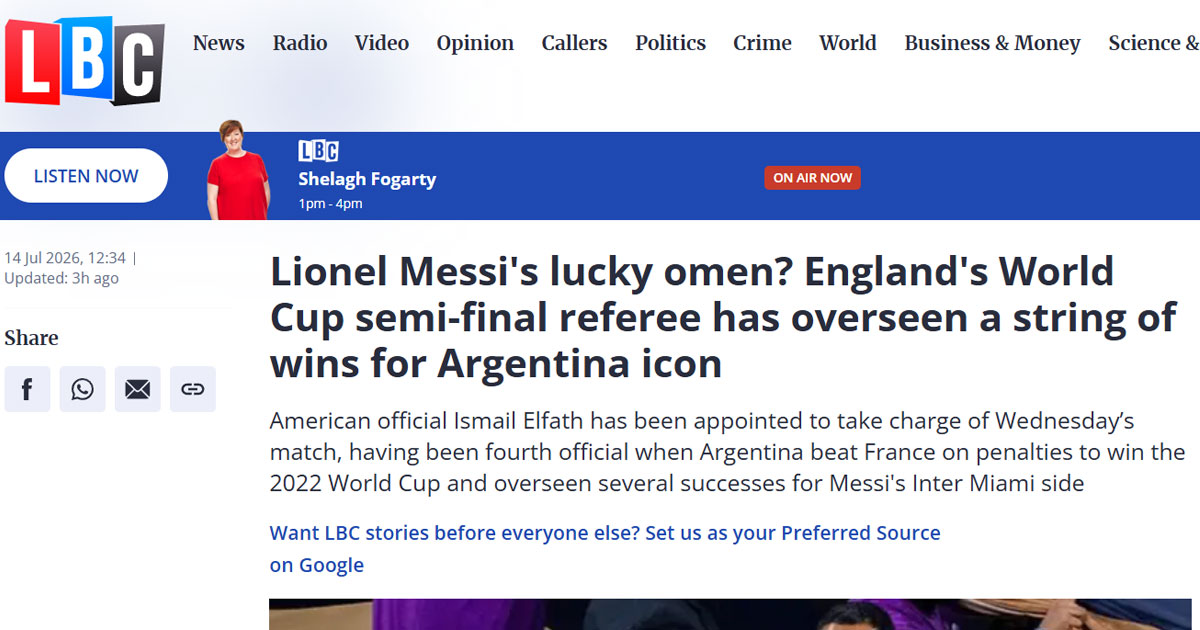Image resolution: width=1200 pixels, height=630 pixels.
Task: Open the News menu item
Action: [219, 43]
